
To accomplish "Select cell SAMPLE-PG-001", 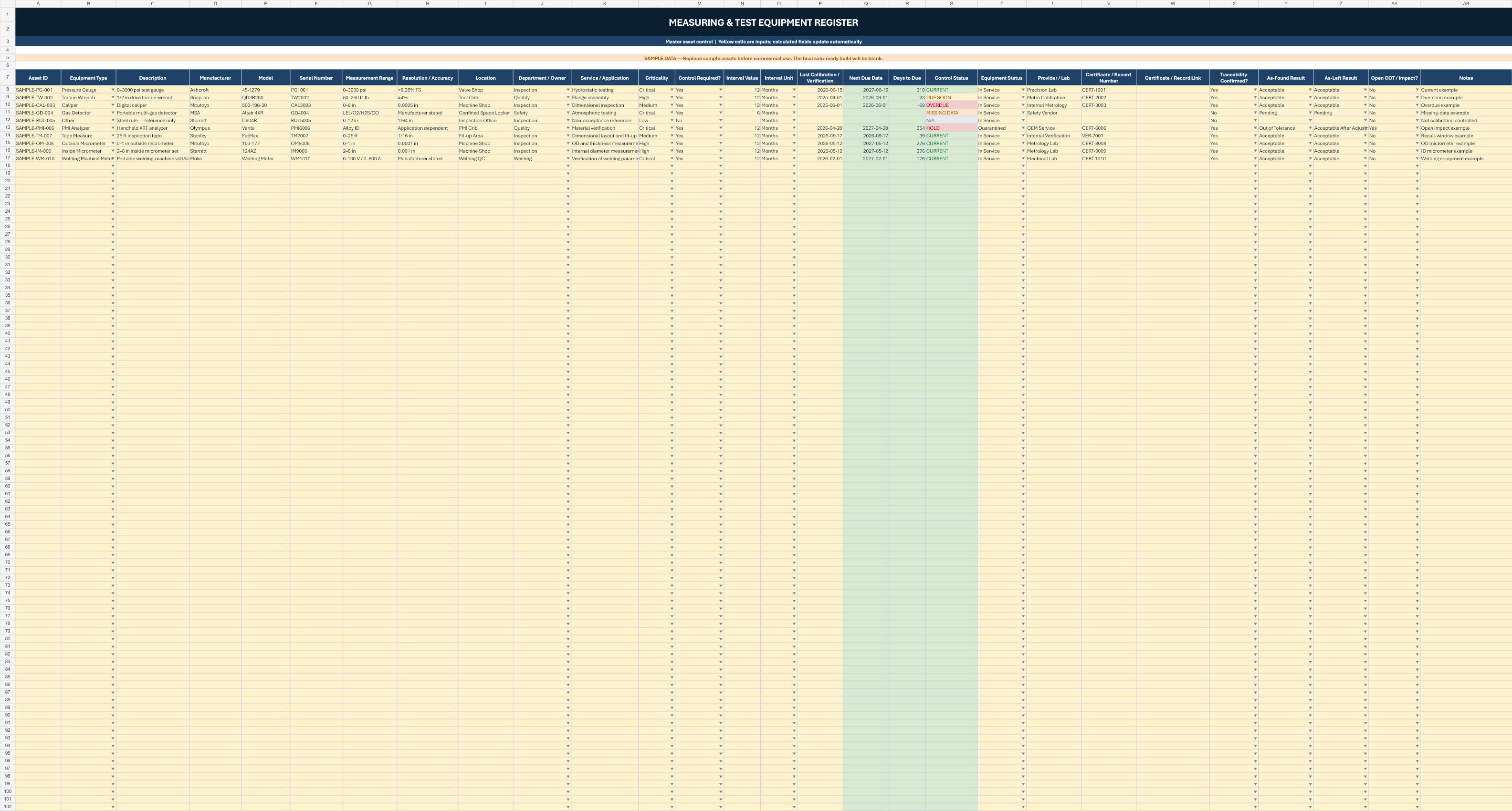I will (38, 90).
